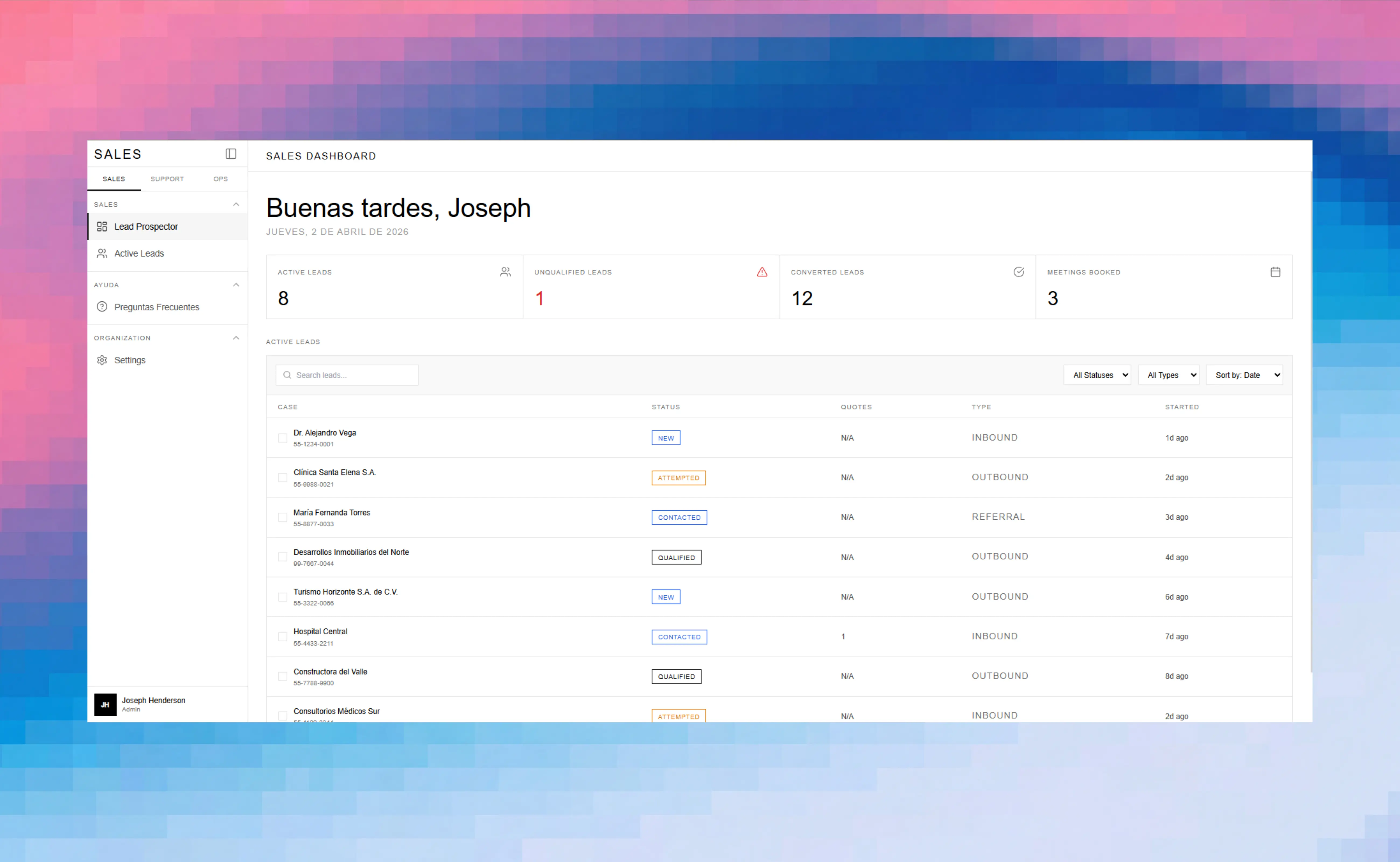Viewport: 1400px width, 862px height.
Task: Open the Sort by: Date dropdown
Action: pos(1244,375)
